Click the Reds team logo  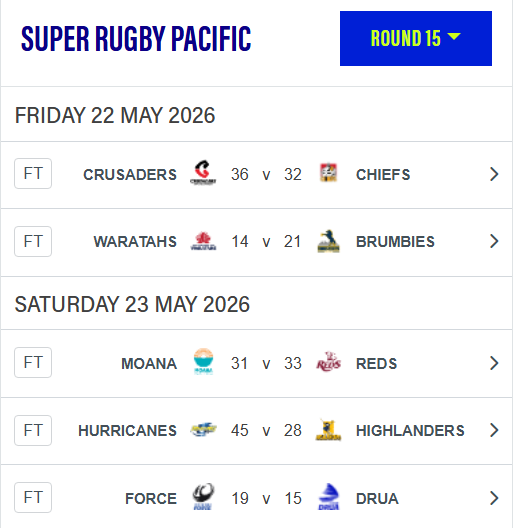[328, 362]
